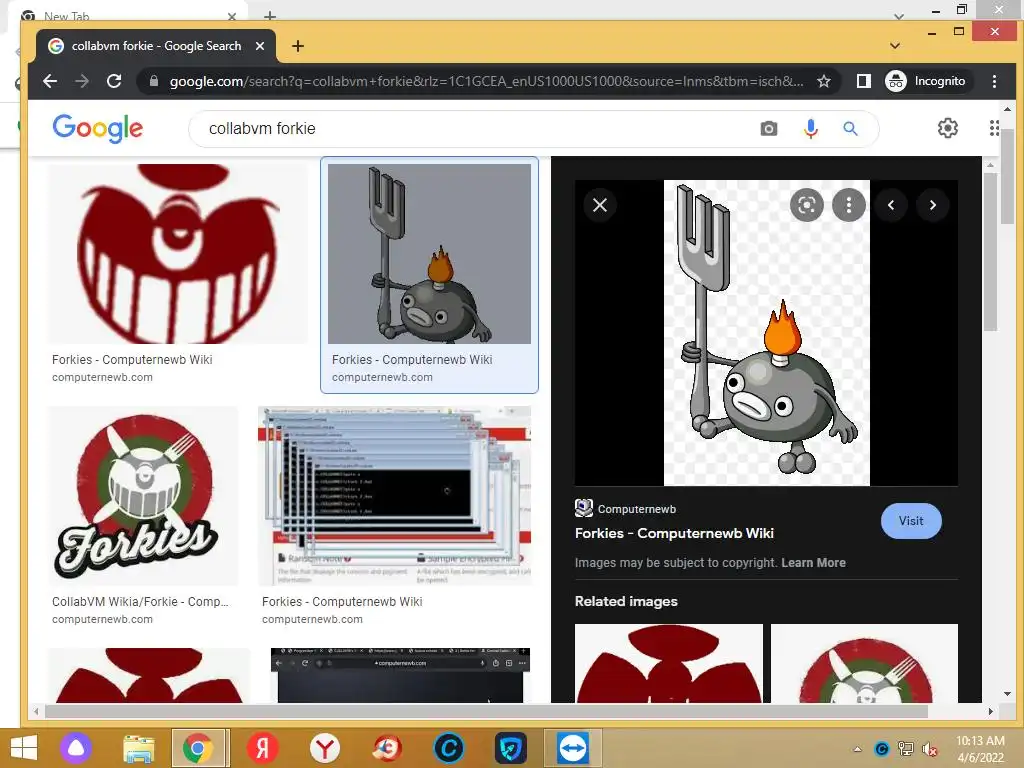This screenshot has width=1024, height=768.
Task: Bookmark this page with the star icon
Action: coord(824,81)
